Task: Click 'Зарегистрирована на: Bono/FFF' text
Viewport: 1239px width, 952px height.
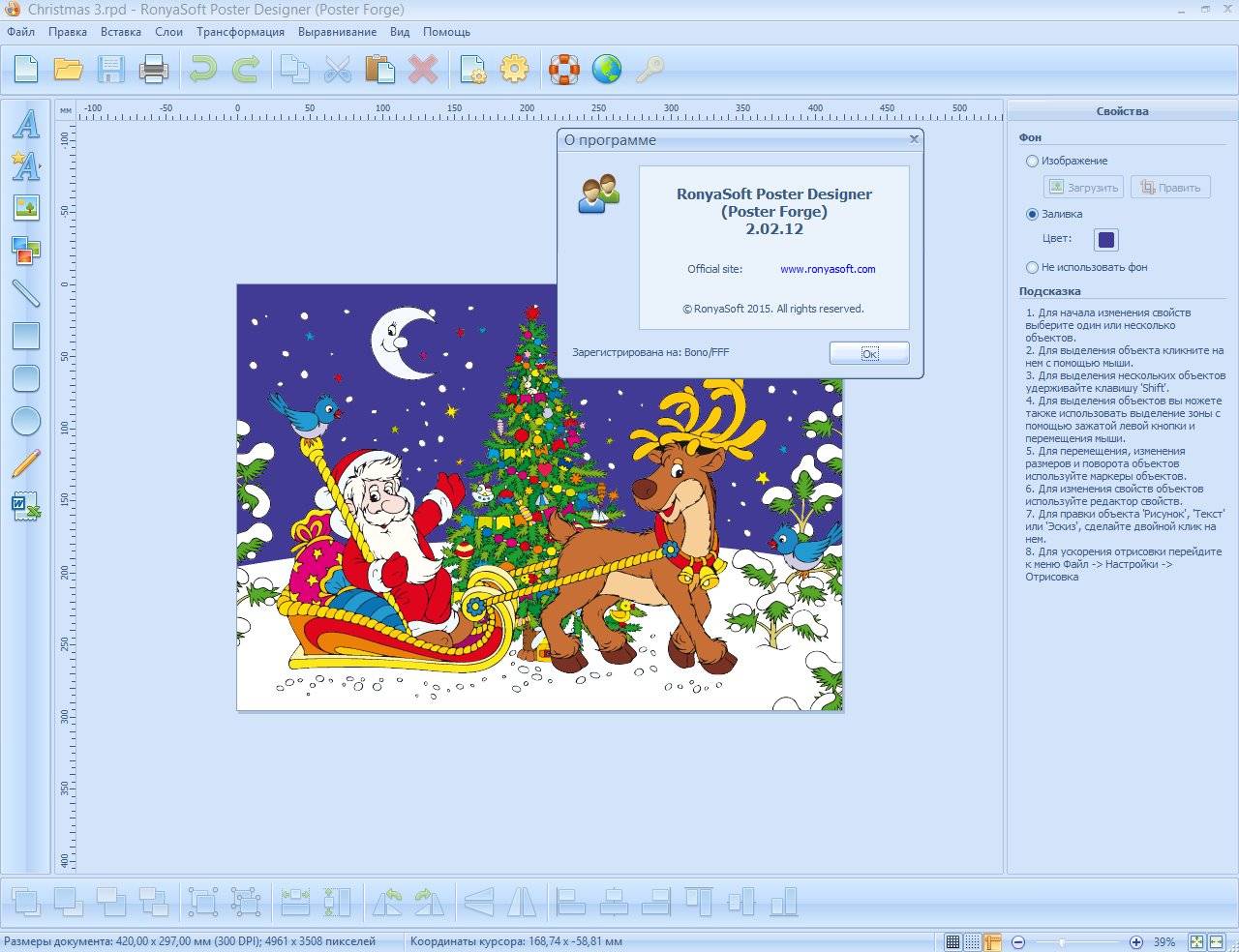Action: [x=650, y=352]
